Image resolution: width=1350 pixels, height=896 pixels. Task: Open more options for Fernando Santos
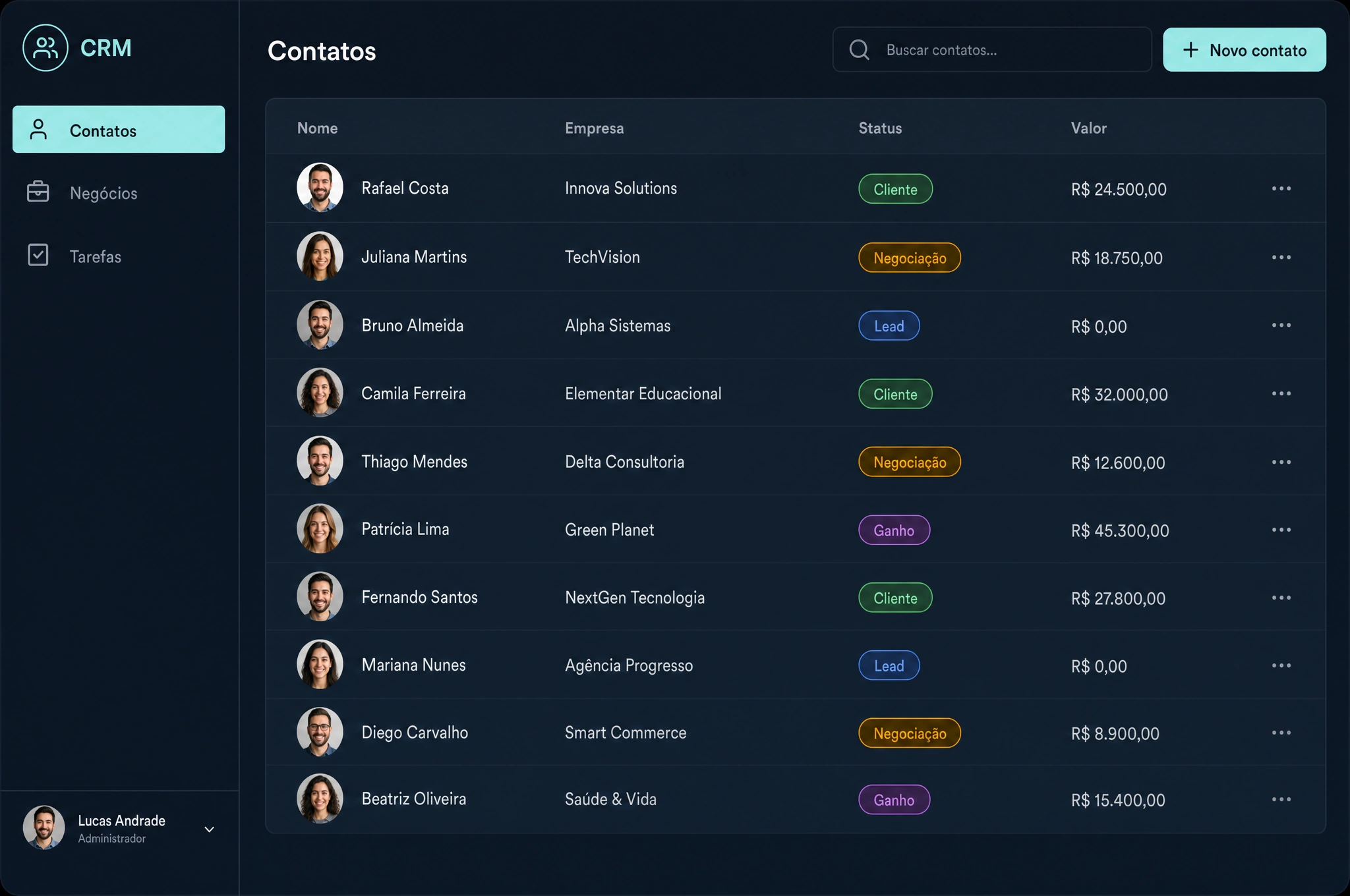(x=1281, y=598)
